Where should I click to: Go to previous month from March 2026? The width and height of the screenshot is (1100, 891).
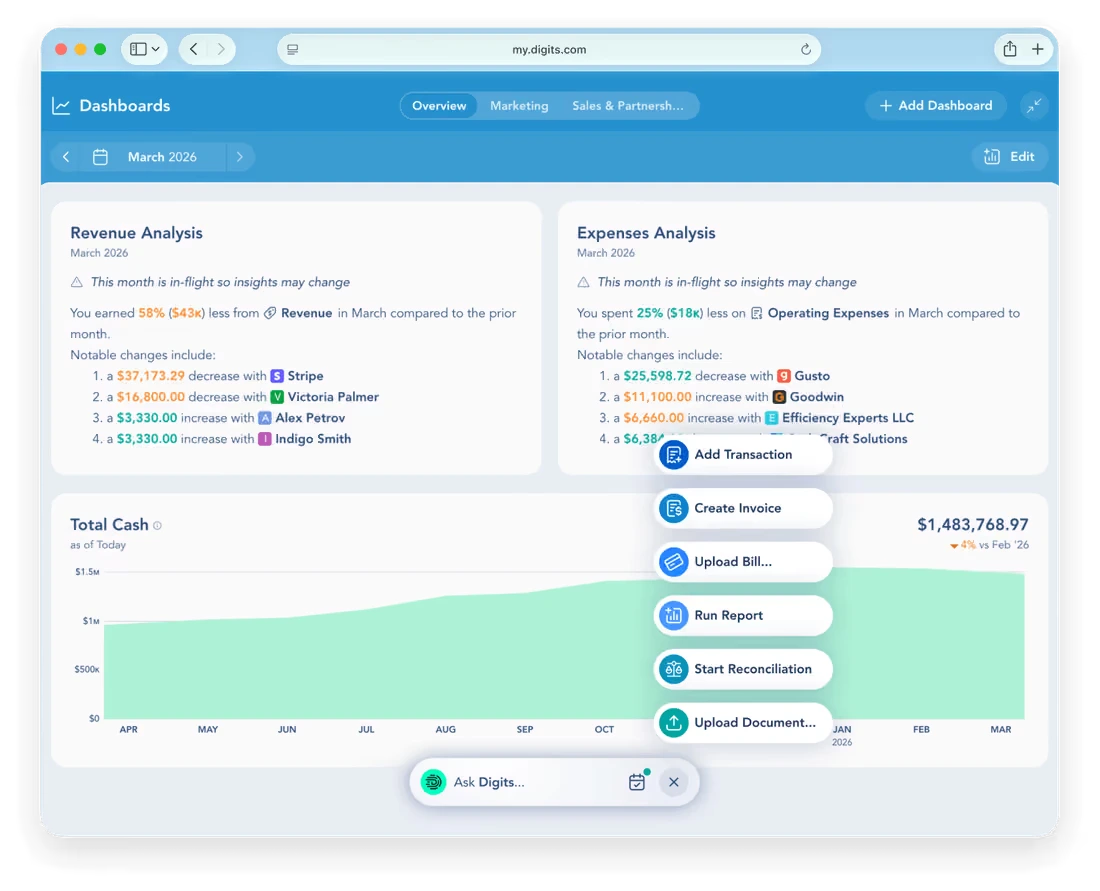coord(66,157)
